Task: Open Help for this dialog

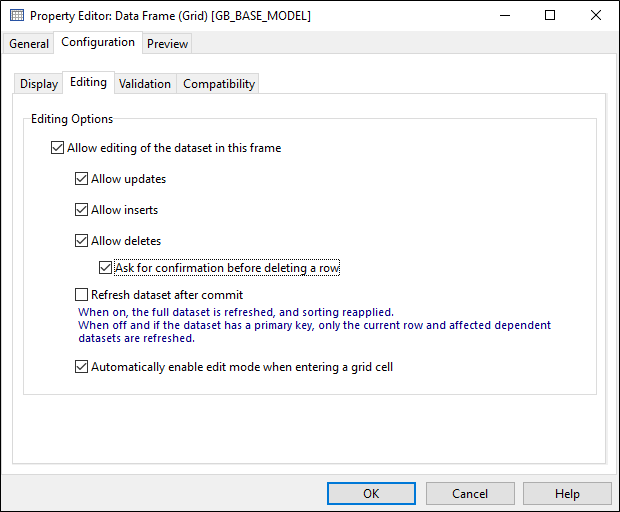Action: click(x=567, y=493)
